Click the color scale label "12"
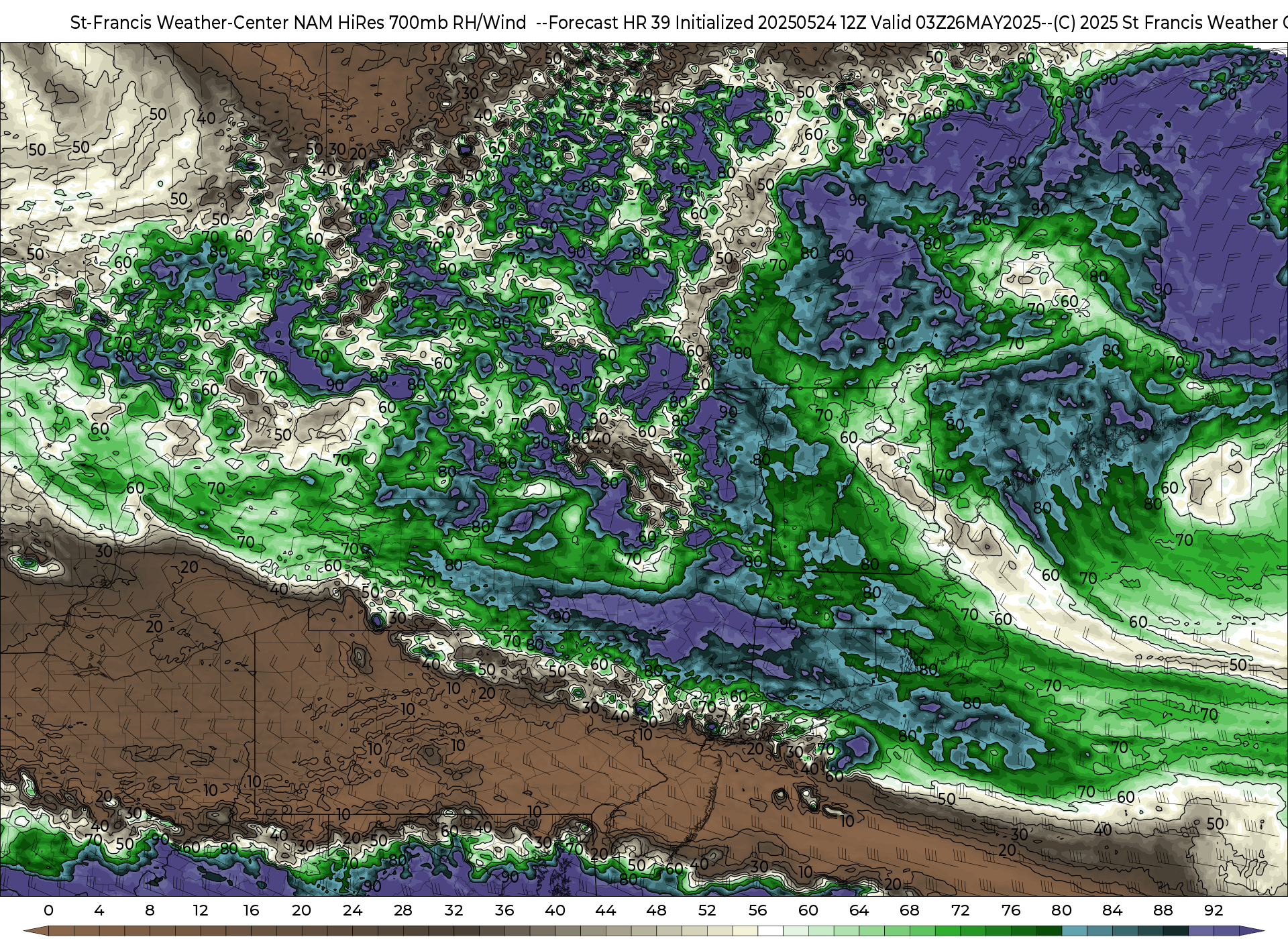The height and width of the screenshot is (939, 1288). click(201, 910)
